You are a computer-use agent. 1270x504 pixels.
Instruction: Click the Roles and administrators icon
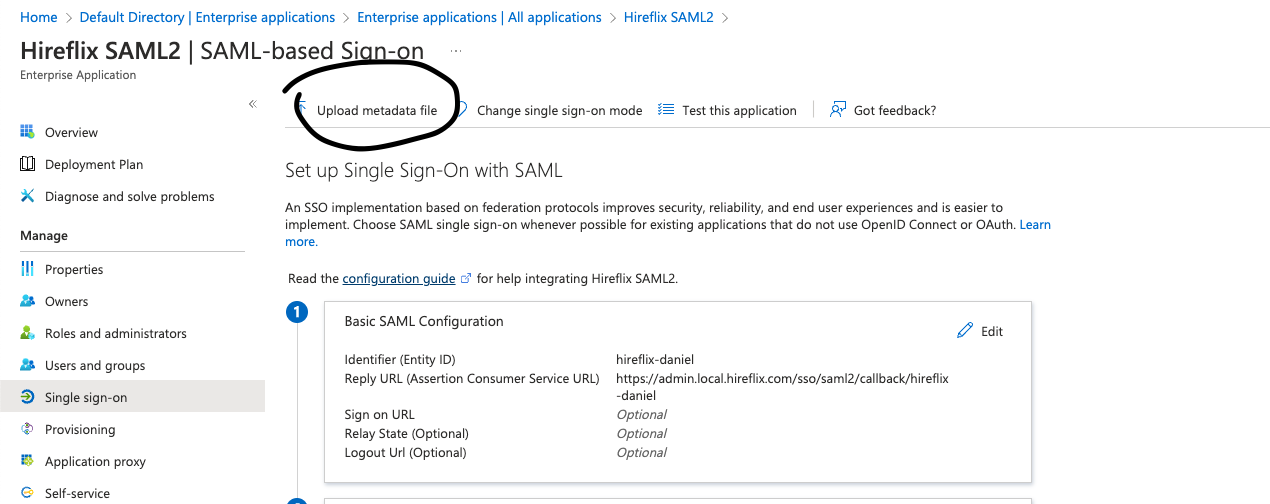pyautogui.click(x=27, y=333)
